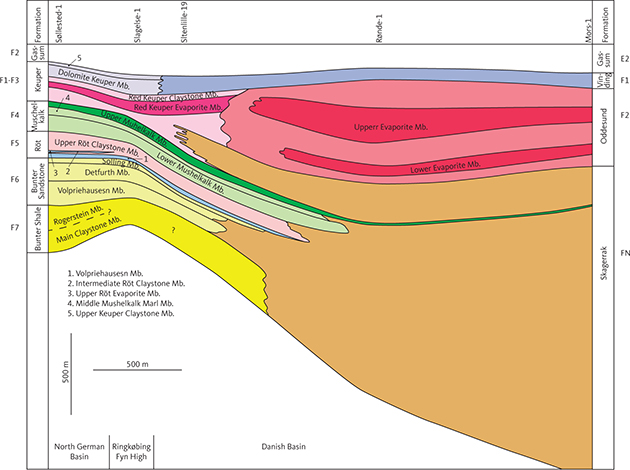Viewport: 630px width, 470px height.
Task: Click the number 4 pointer in the Keuper-Muschelkalk area
Action: 68,98
